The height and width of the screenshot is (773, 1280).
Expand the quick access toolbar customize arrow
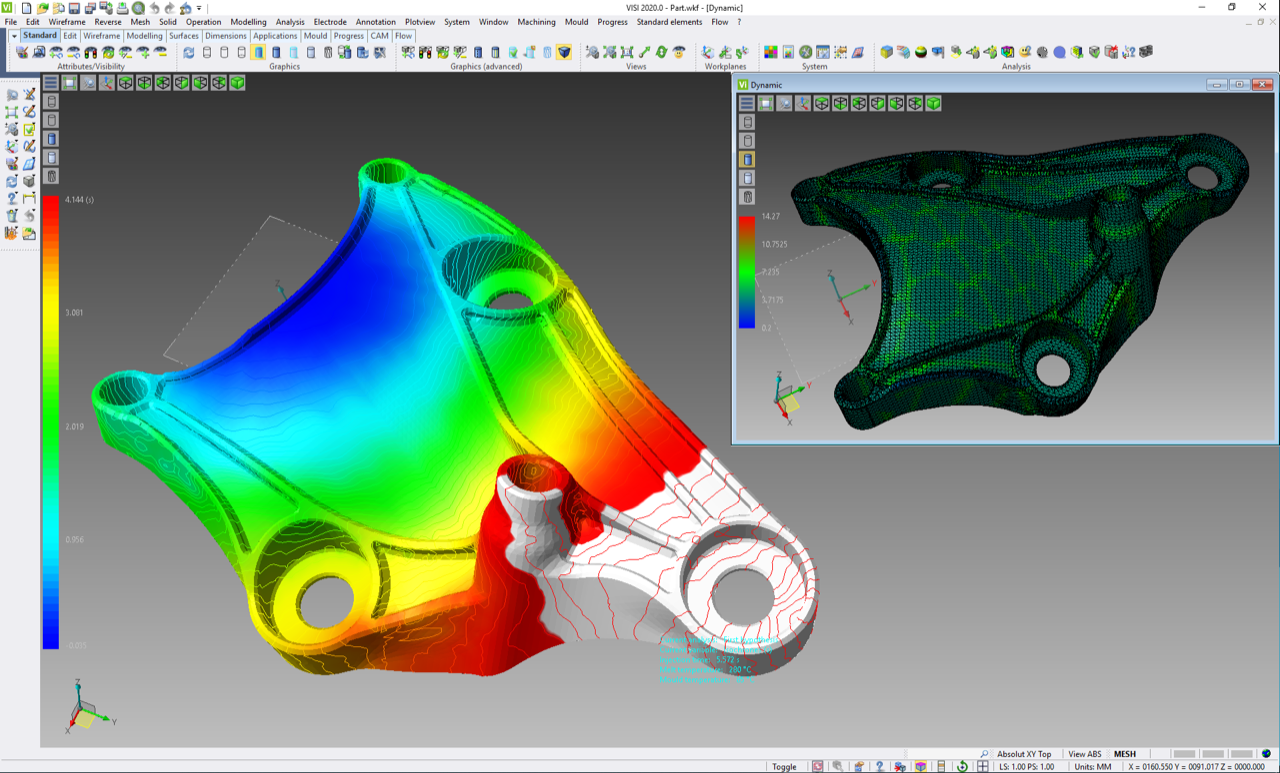199,8
